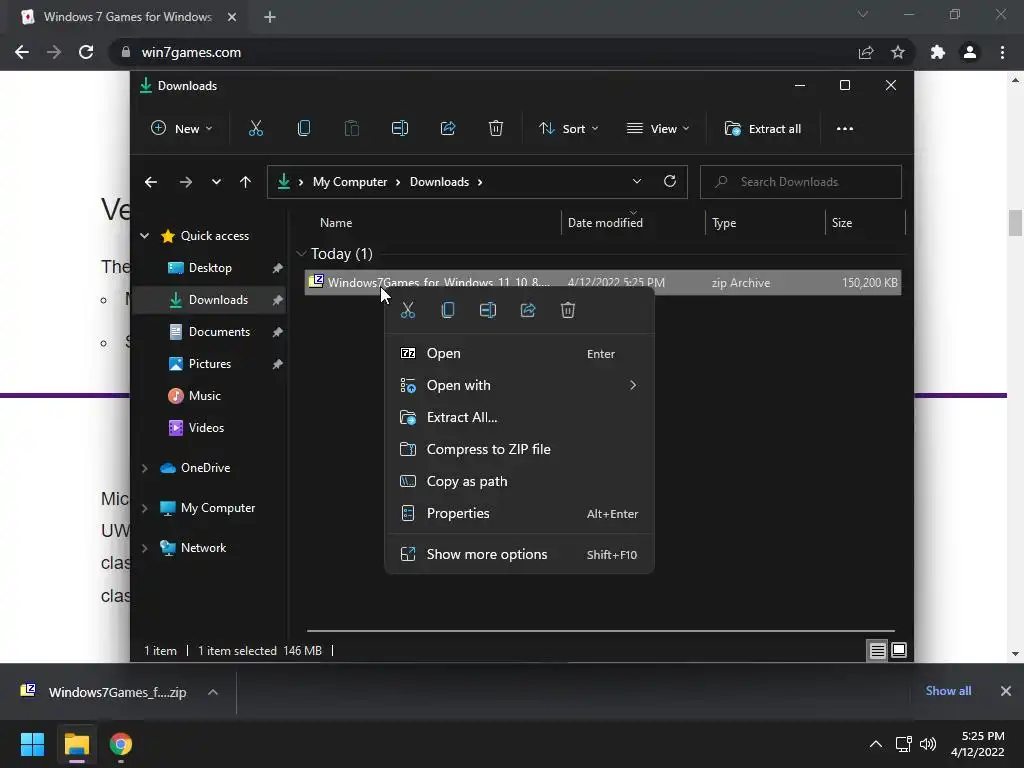Click Extract all toolbar button
Viewport: 1024px width, 768px height.
(763, 129)
